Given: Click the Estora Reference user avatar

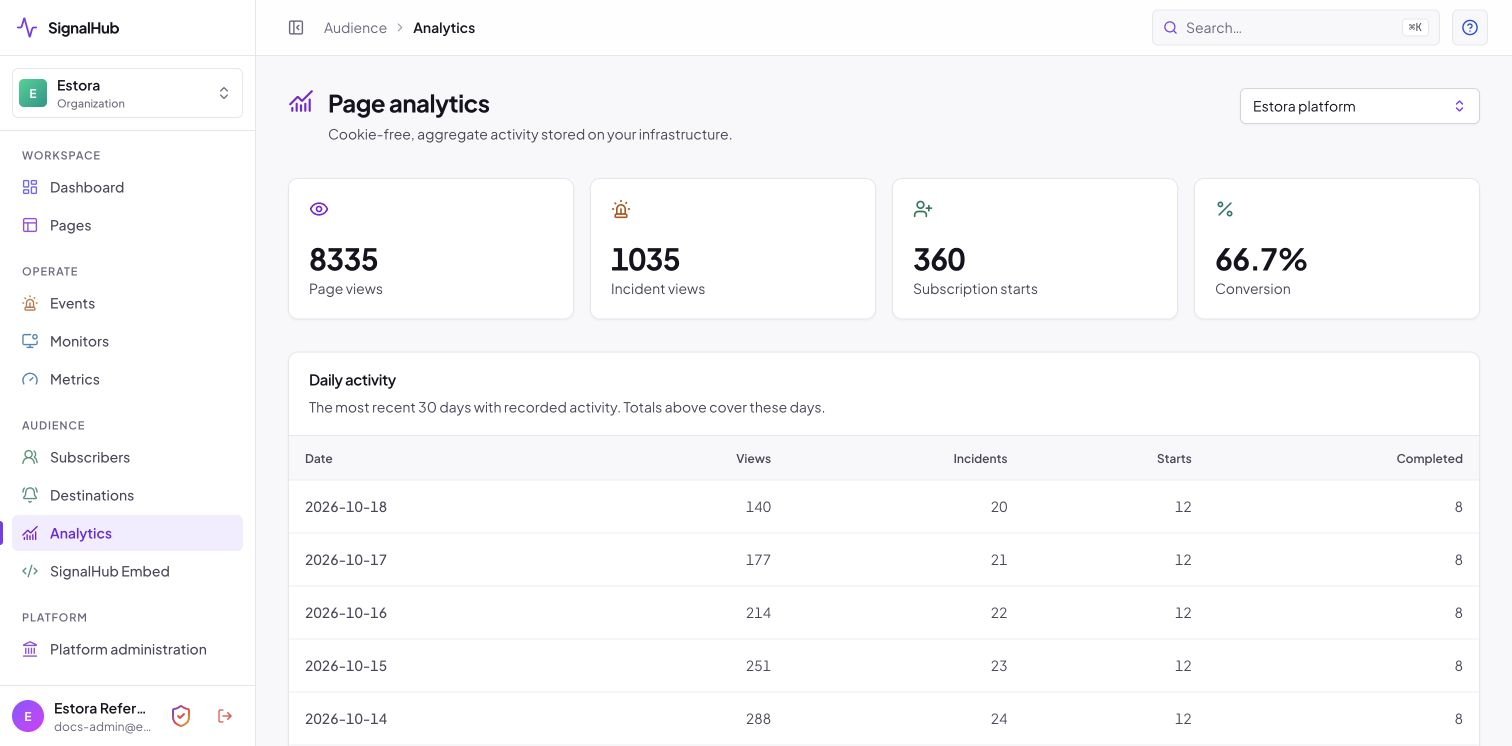Looking at the screenshot, I should [28, 716].
